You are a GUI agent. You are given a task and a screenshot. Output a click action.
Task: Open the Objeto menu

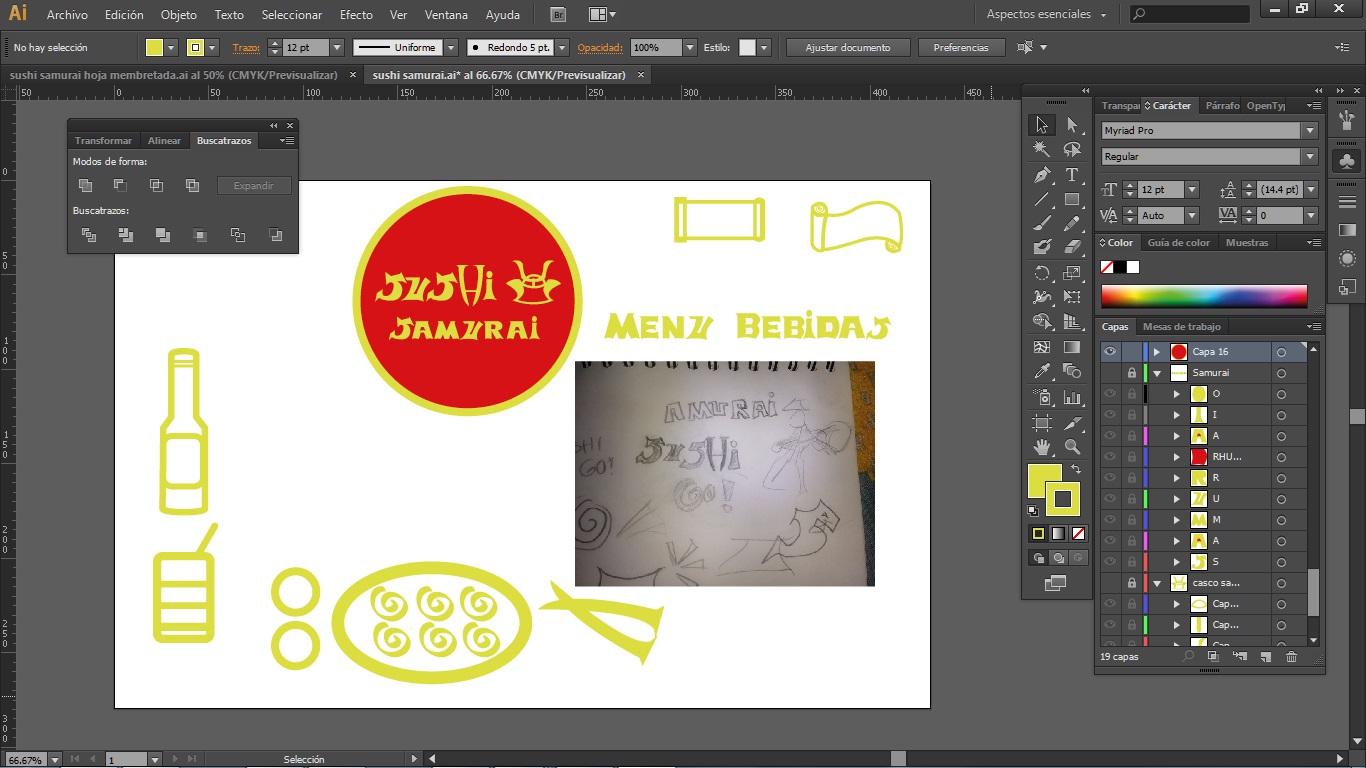(x=179, y=15)
